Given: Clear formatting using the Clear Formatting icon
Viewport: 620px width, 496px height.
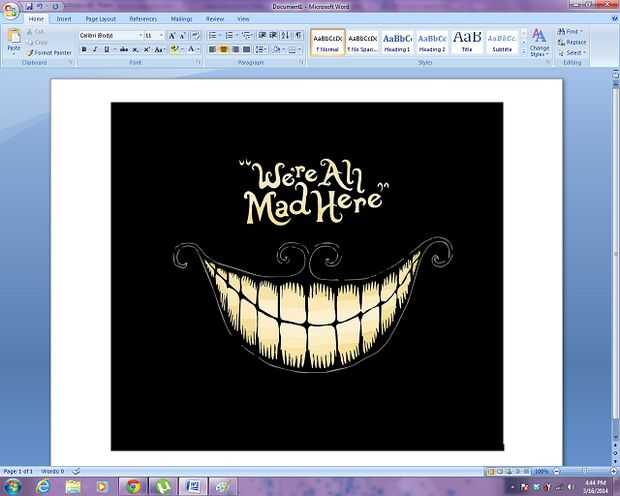Looking at the screenshot, I should point(195,36).
